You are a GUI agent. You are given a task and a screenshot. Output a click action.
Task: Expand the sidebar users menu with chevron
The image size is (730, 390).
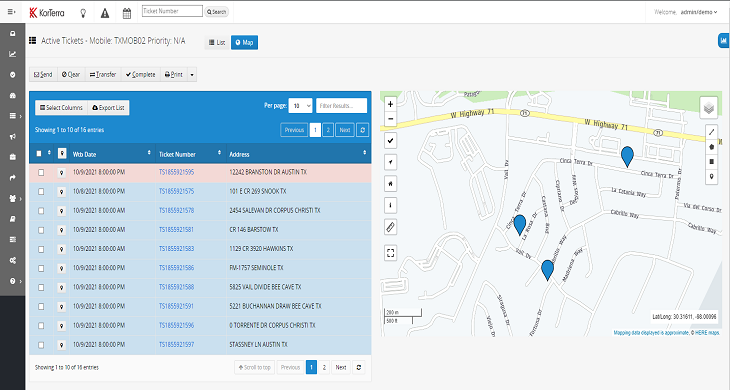point(15,198)
